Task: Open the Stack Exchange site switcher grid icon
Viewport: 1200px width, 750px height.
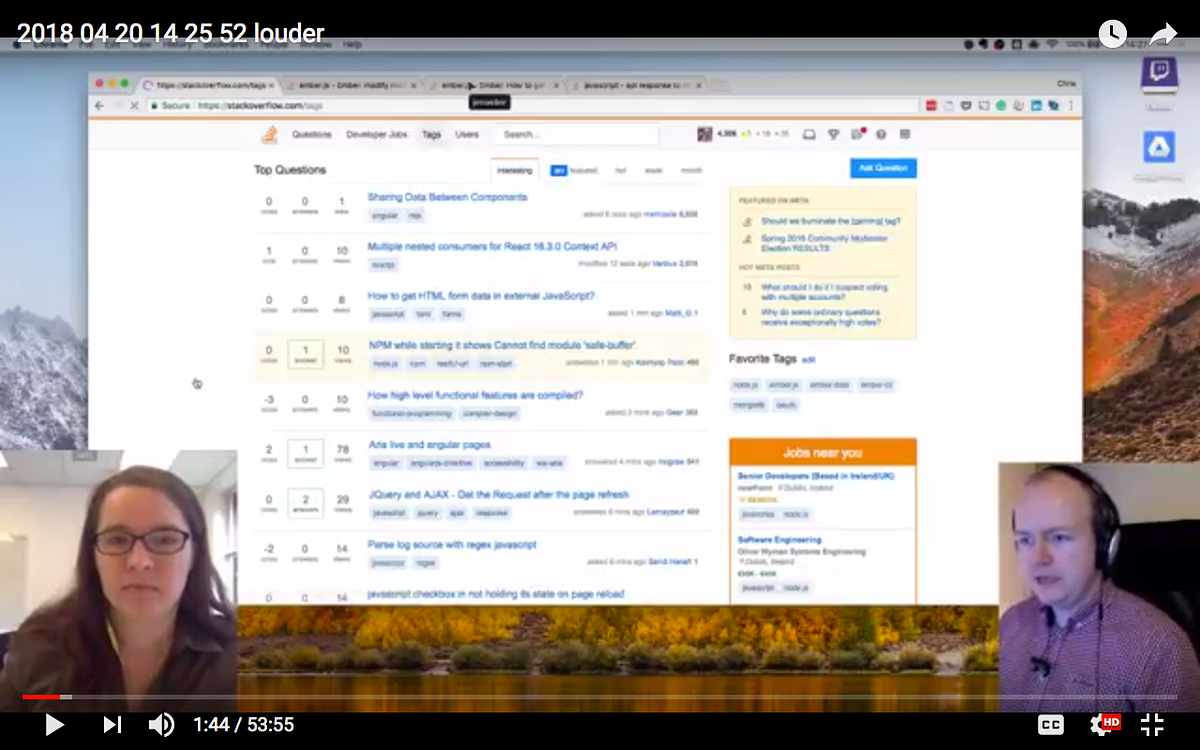Action: coord(906,133)
